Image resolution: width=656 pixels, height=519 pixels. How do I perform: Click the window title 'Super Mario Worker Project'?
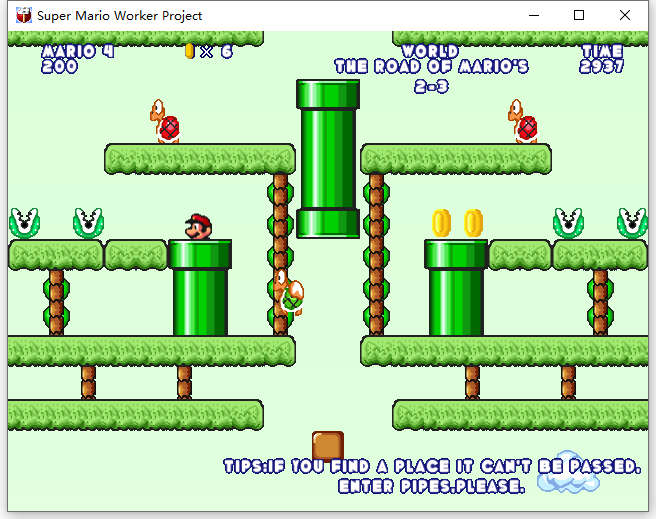point(120,16)
